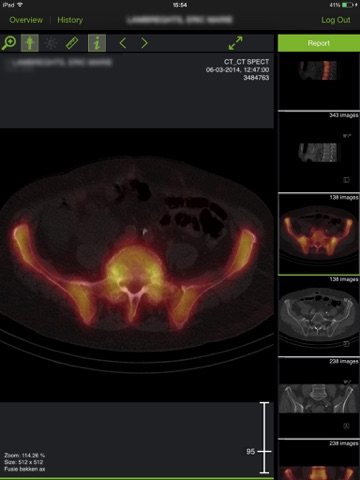360x480 pixels.
Task: Open the grayscale sagittal spine thumbnail
Action: click(319, 152)
